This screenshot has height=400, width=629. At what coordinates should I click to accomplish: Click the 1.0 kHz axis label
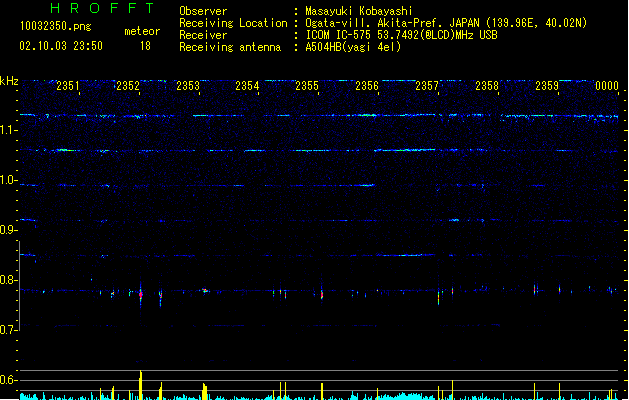tap(8, 180)
